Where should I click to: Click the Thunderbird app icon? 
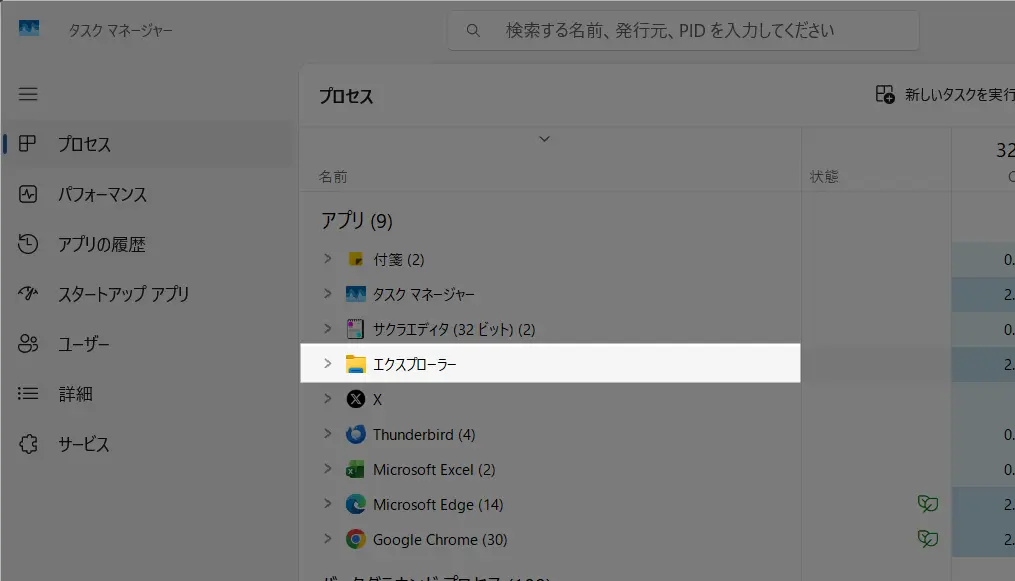click(x=355, y=434)
